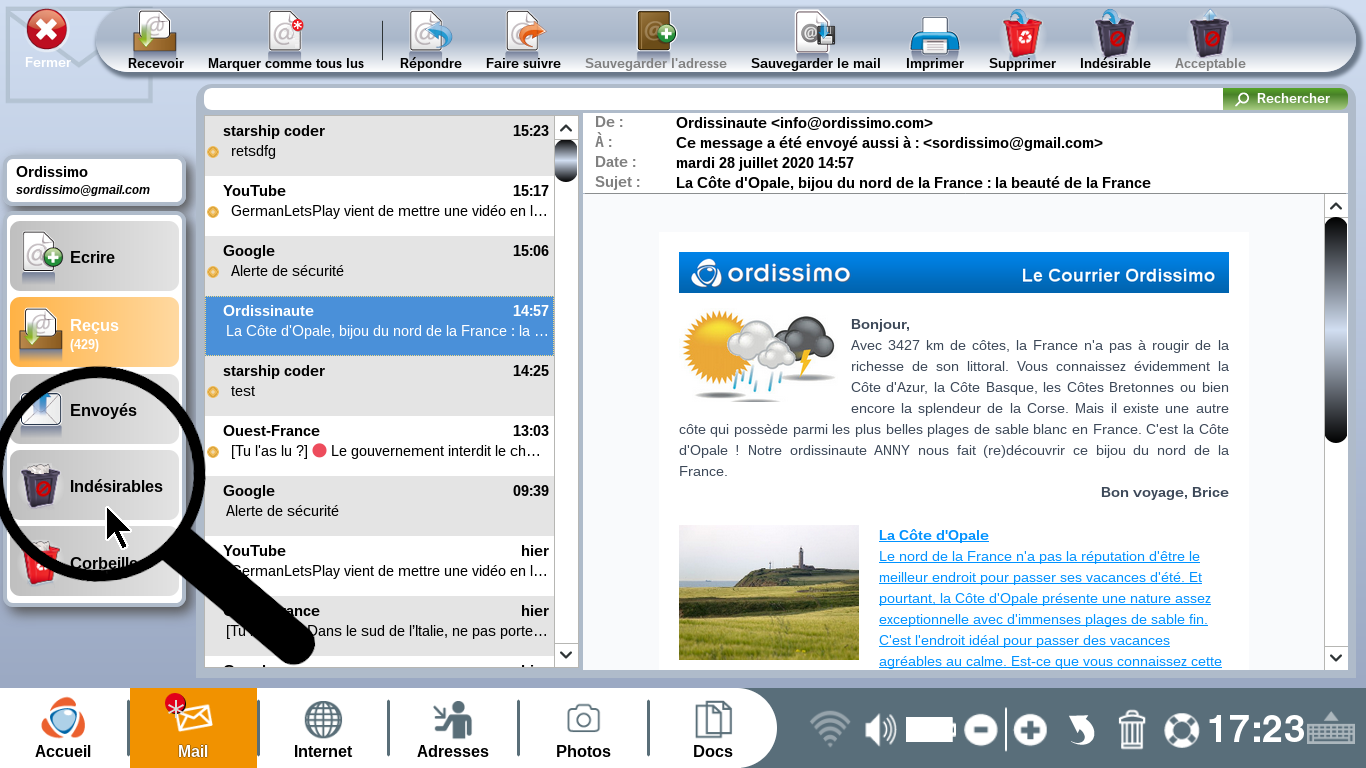The height and width of the screenshot is (768, 1366).
Task: Open YouTube email received at 15:17
Action: [379, 206]
